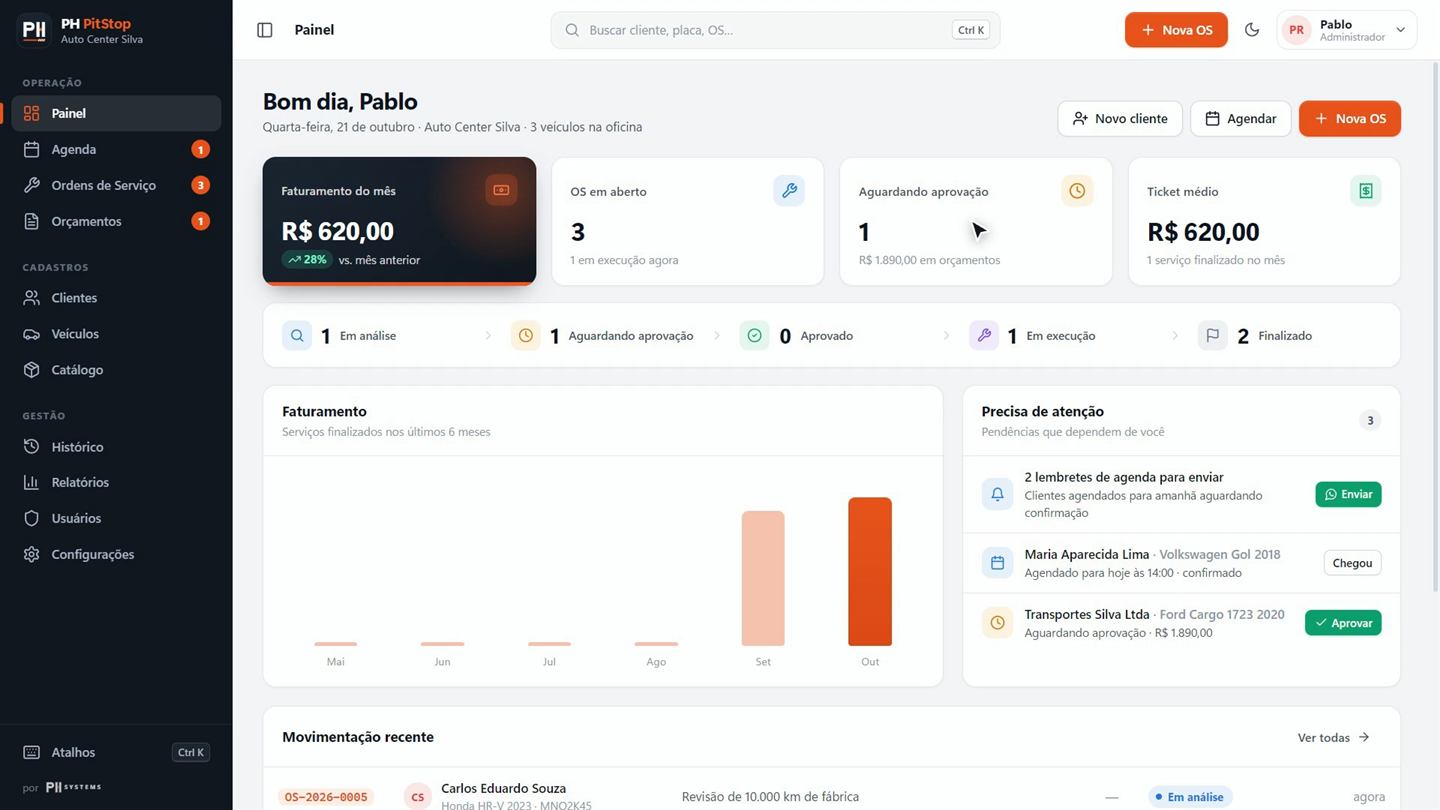This screenshot has height=810, width=1440.
Task: Click the Aprovado check-circle icon
Action: point(755,336)
